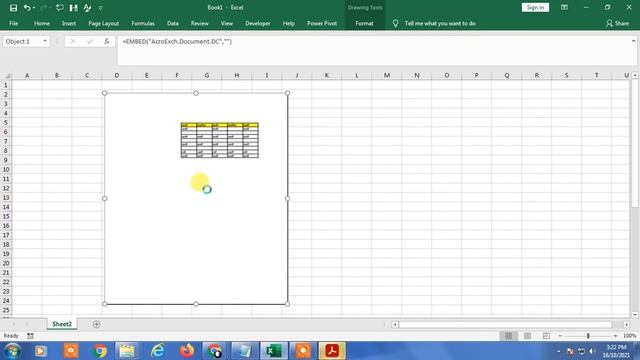The height and width of the screenshot is (360, 640).
Task: Click the Share button
Action: tap(618, 23)
